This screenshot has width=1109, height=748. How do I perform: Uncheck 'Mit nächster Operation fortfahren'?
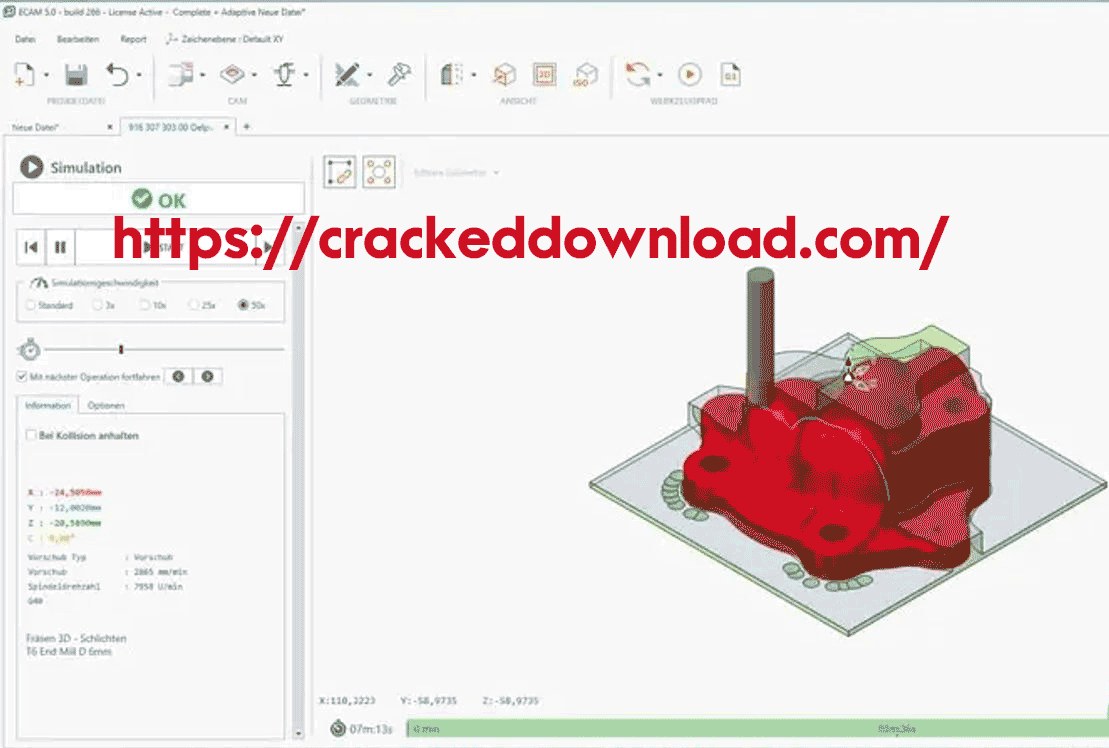(x=22, y=377)
